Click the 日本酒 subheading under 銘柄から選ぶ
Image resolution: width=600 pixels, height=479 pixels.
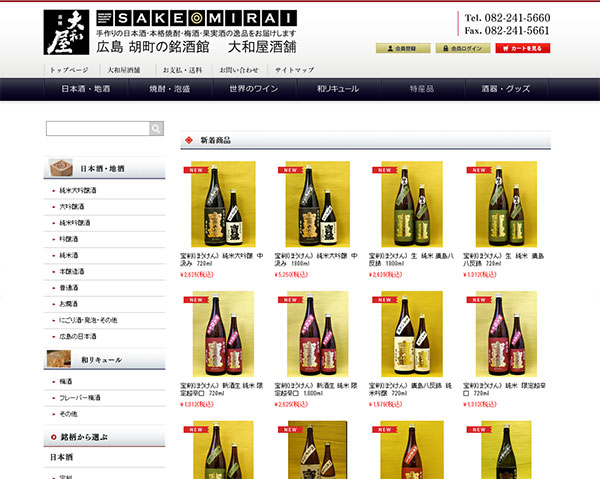[x=62, y=457]
